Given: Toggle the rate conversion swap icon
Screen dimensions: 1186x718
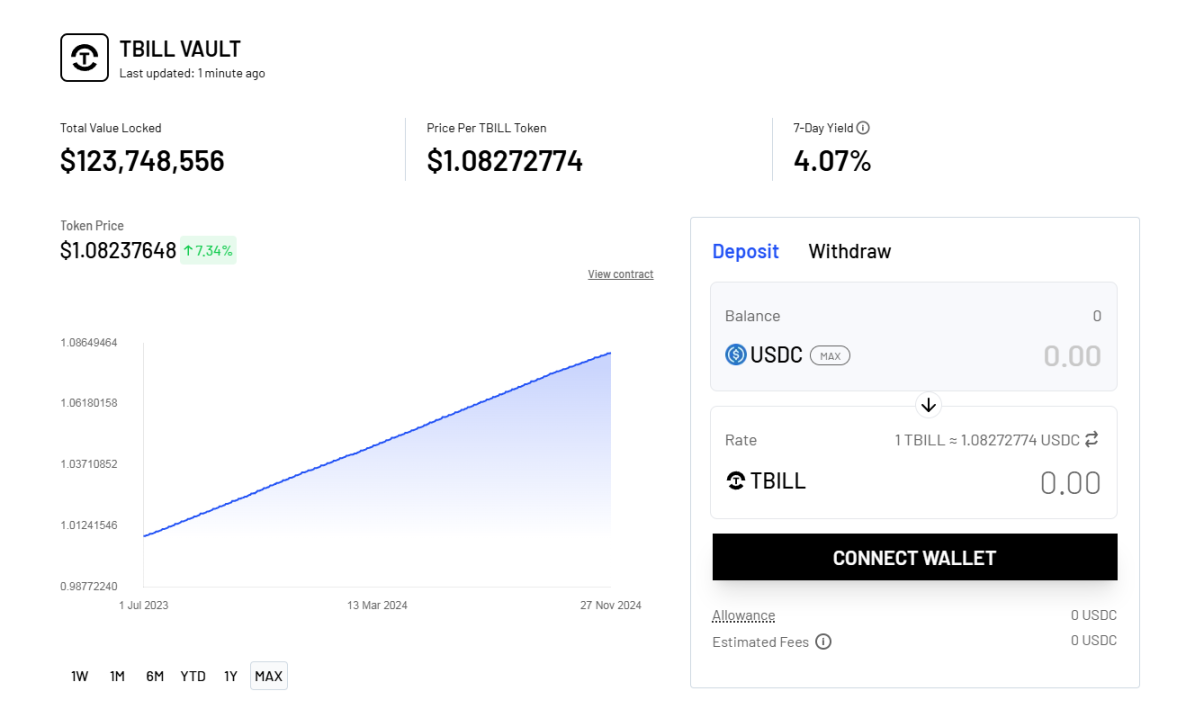Looking at the screenshot, I should [x=1092, y=439].
